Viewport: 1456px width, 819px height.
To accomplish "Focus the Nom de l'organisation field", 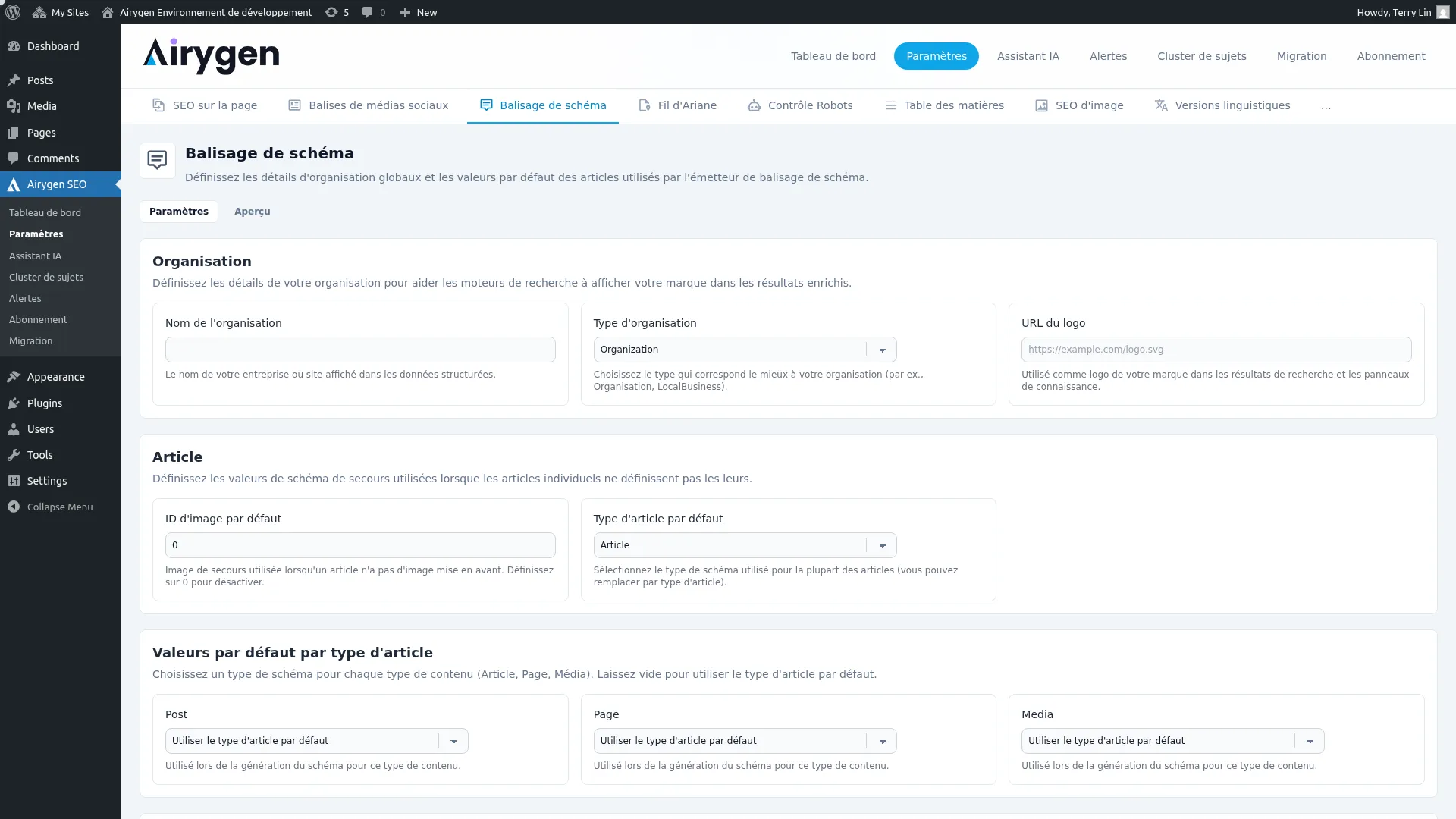I will coord(360,350).
